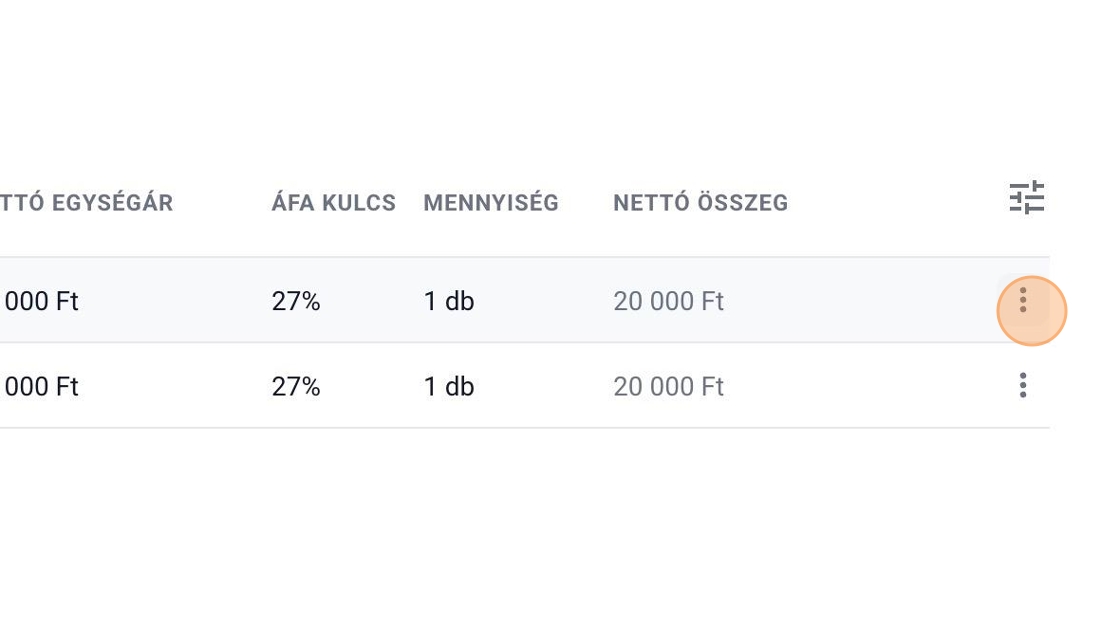1120x626 pixels.
Task: Click the NETTÓ EGYSÉGÁR column header
Action: click(x=87, y=203)
